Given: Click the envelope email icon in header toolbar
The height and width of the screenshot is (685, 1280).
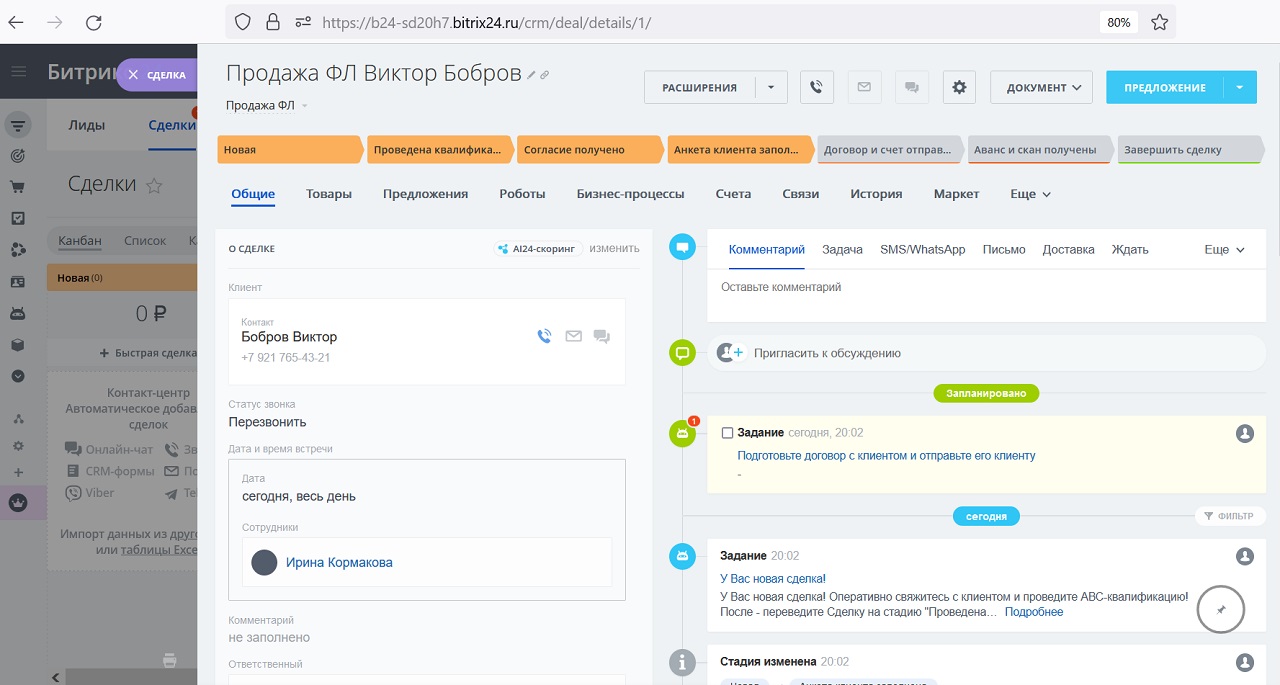Looking at the screenshot, I should [864, 87].
